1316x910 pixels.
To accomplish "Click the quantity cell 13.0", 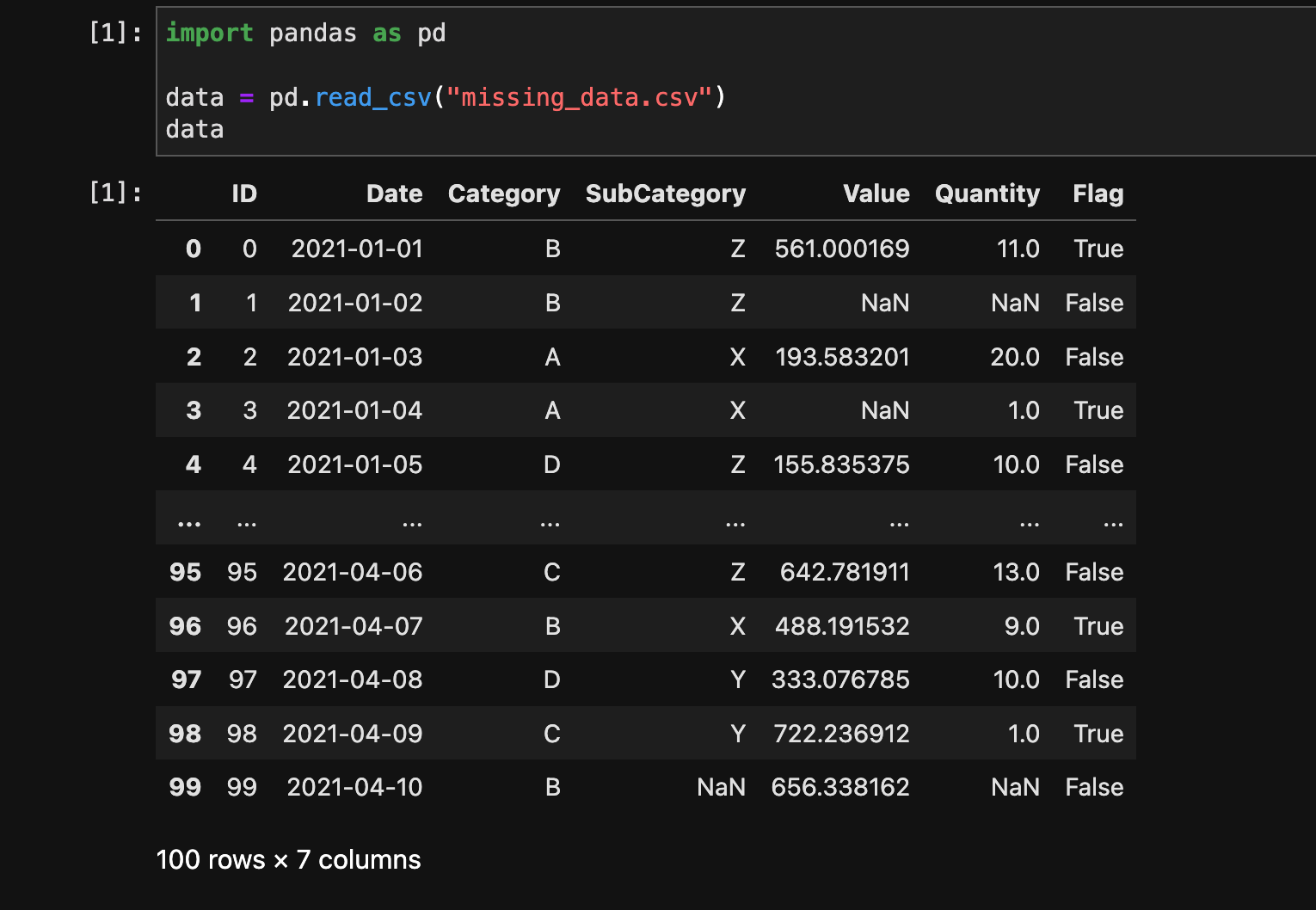I will point(1016,572).
